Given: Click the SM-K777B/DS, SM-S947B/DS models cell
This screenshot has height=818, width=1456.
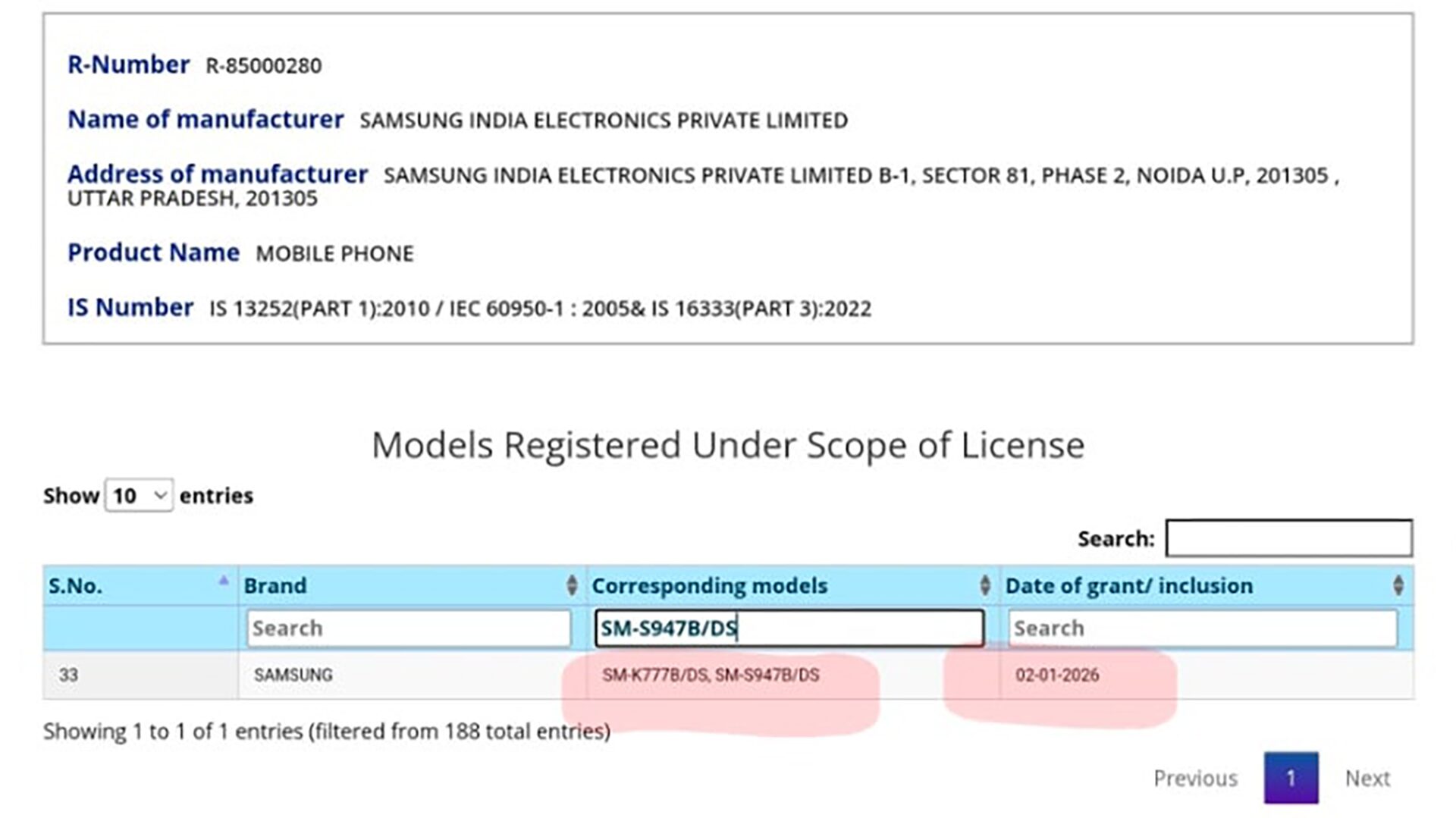Looking at the screenshot, I should click(x=711, y=675).
